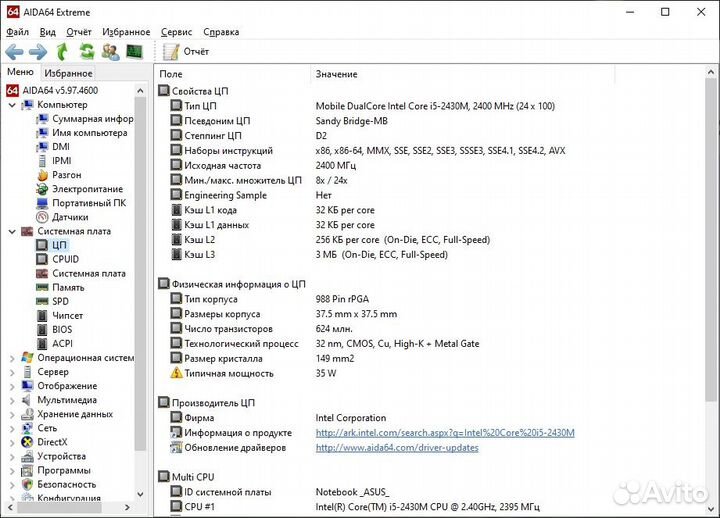Click the green monitor graph toolbar icon
Screen dimensions: 720x518
pyautogui.click(x=134, y=51)
